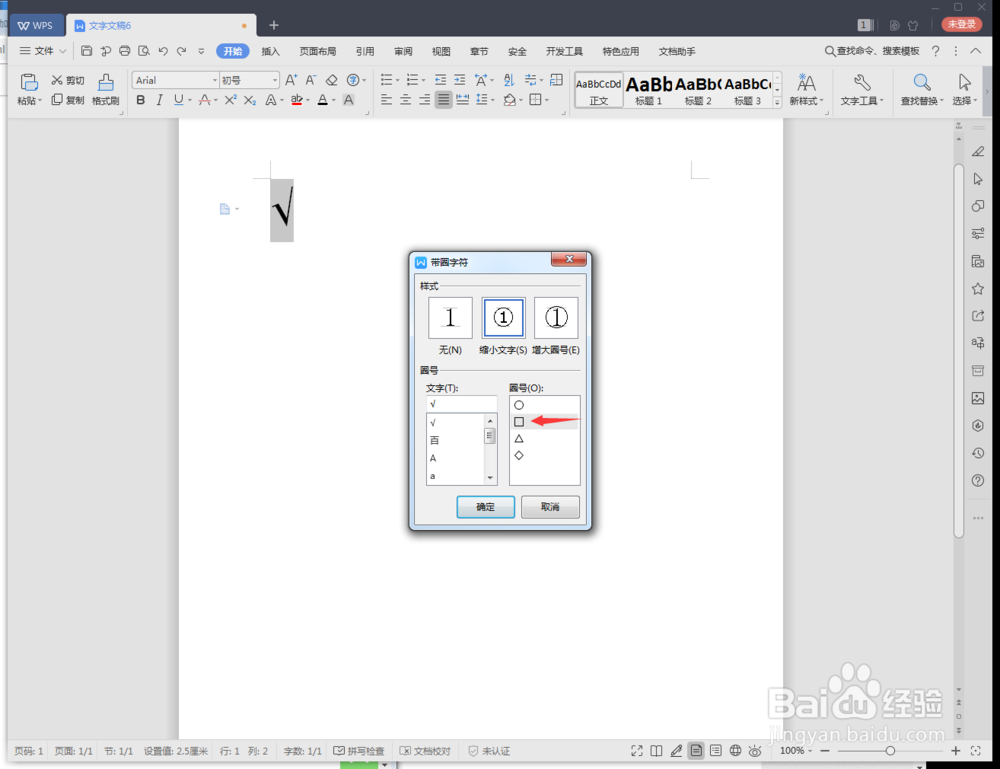This screenshot has width=1000, height=769.
Task: Switch to the Insert (插入) tab
Action: pyautogui.click(x=270, y=51)
